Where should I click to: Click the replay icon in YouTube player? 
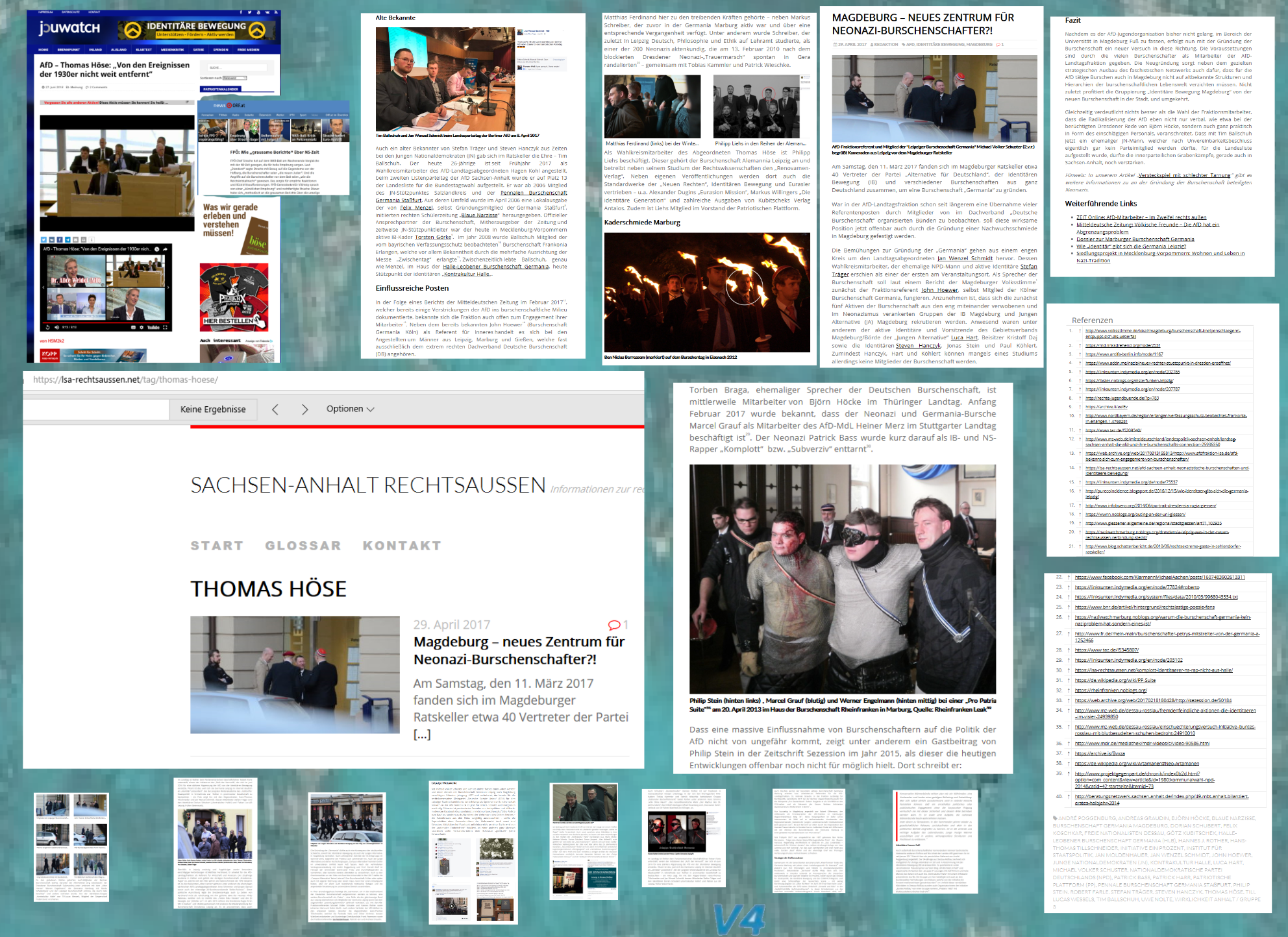coord(47,327)
